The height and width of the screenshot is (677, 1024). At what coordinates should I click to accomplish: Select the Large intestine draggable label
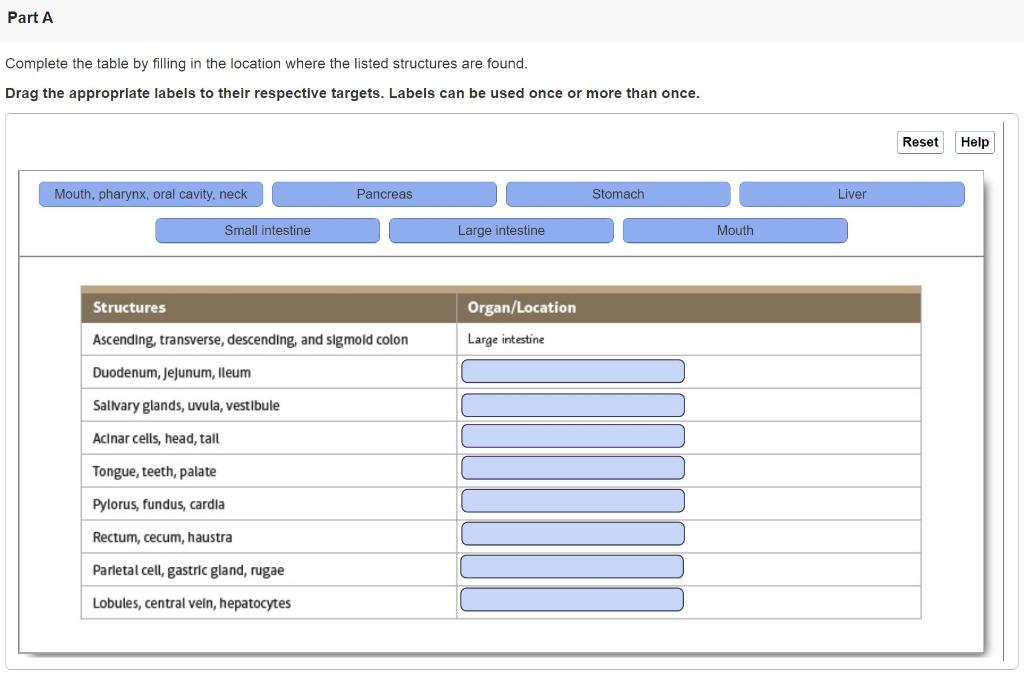[501, 230]
